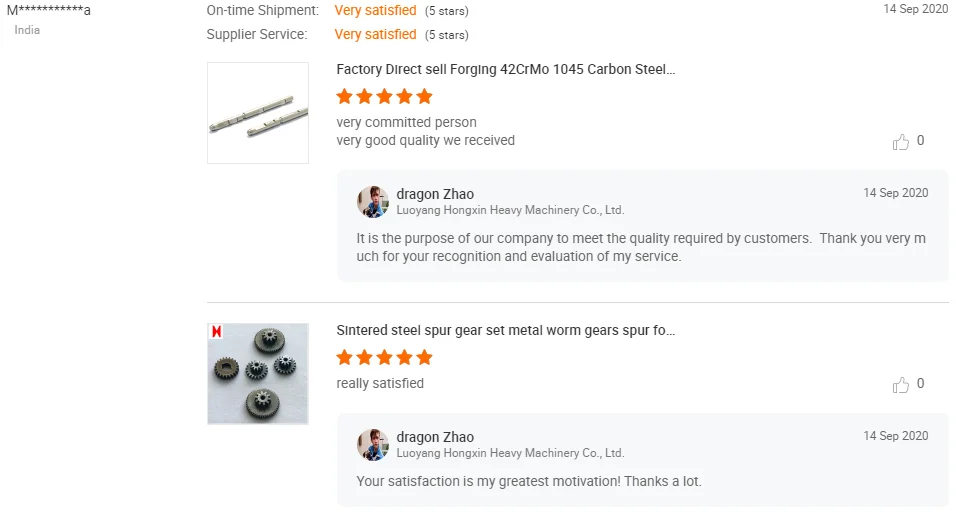
Task: Open the spur gear set product thumbnail
Action: (258, 373)
